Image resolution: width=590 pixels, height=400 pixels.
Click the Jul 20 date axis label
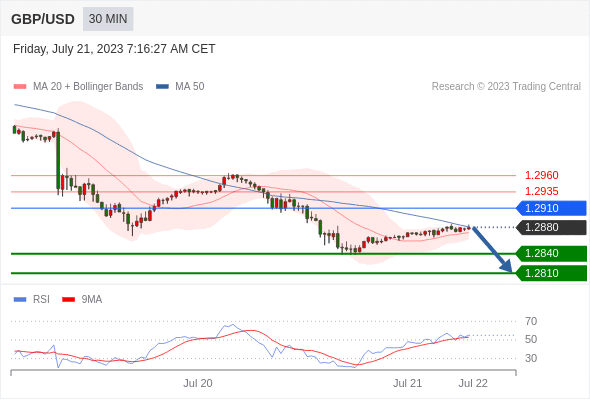pos(198,383)
